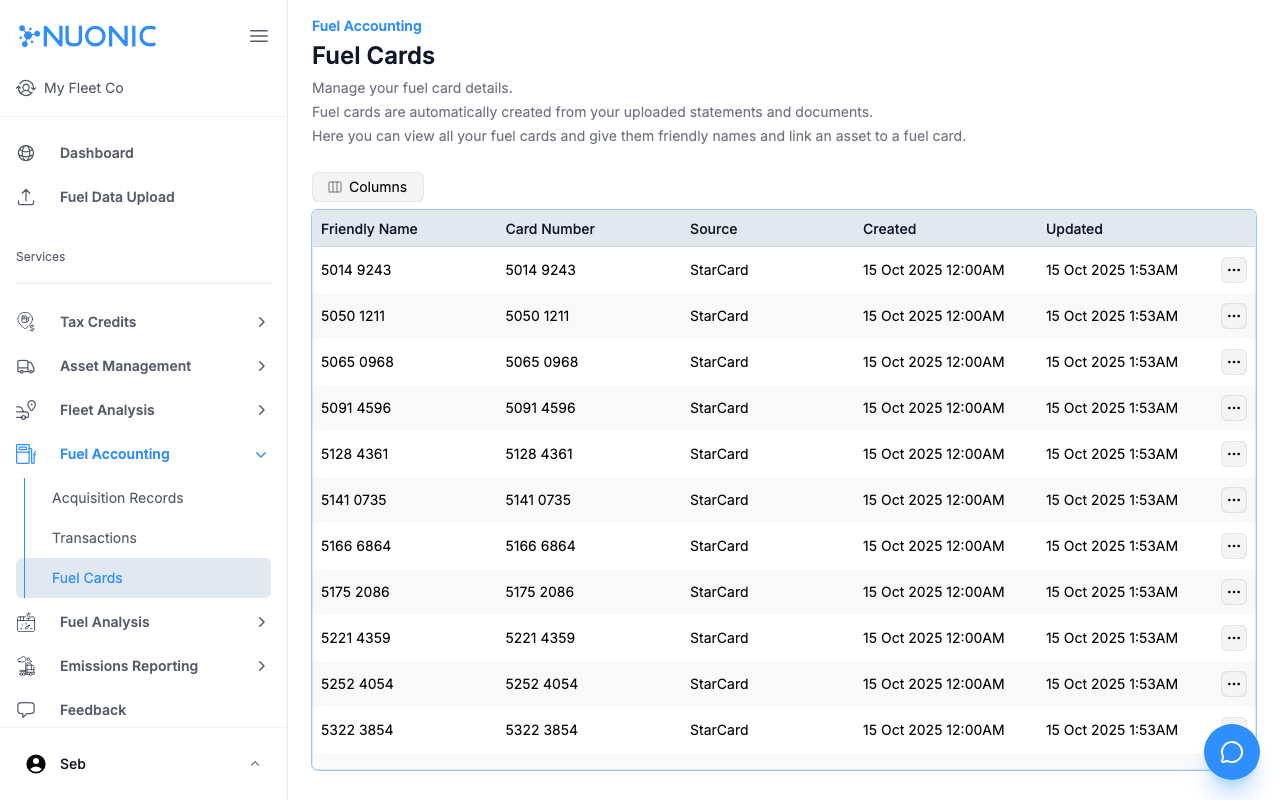This screenshot has width=1280, height=800.
Task: Open Acquisition Records submenu item
Action: pyautogui.click(x=118, y=498)
